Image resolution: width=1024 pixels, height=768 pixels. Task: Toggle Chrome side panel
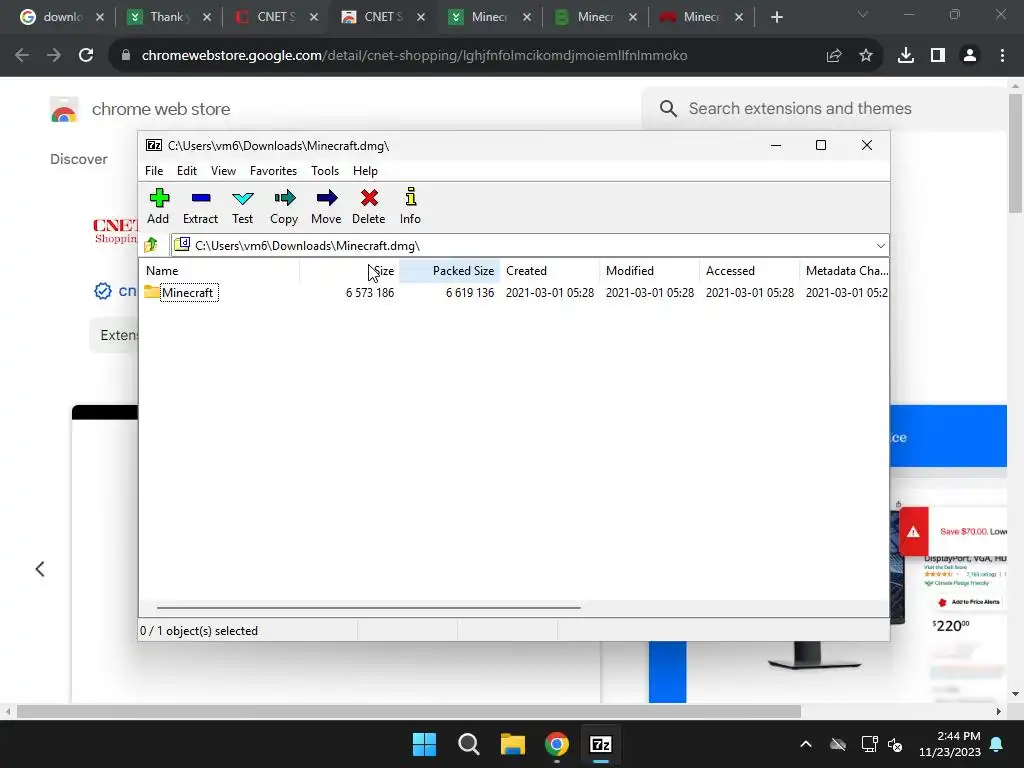pos(938,56)
